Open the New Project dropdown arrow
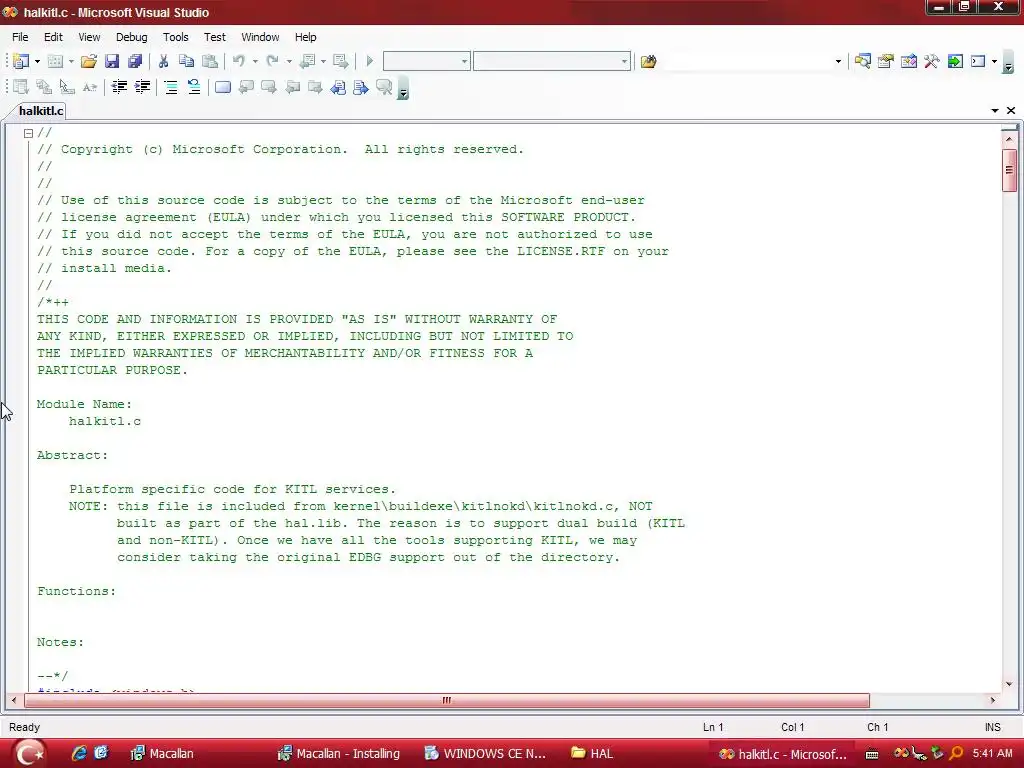The width and height of the screenshot is (1024, 768). (x=37, y=61)
